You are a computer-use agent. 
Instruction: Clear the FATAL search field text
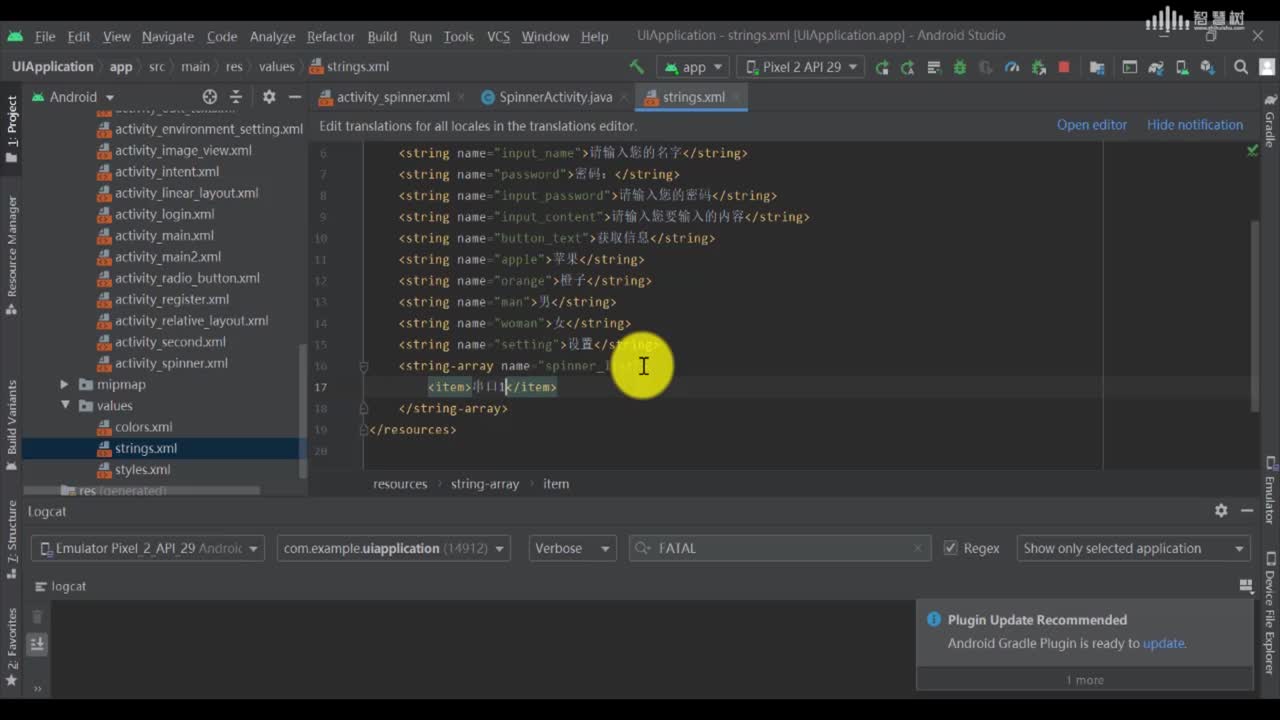click(918, 548)
